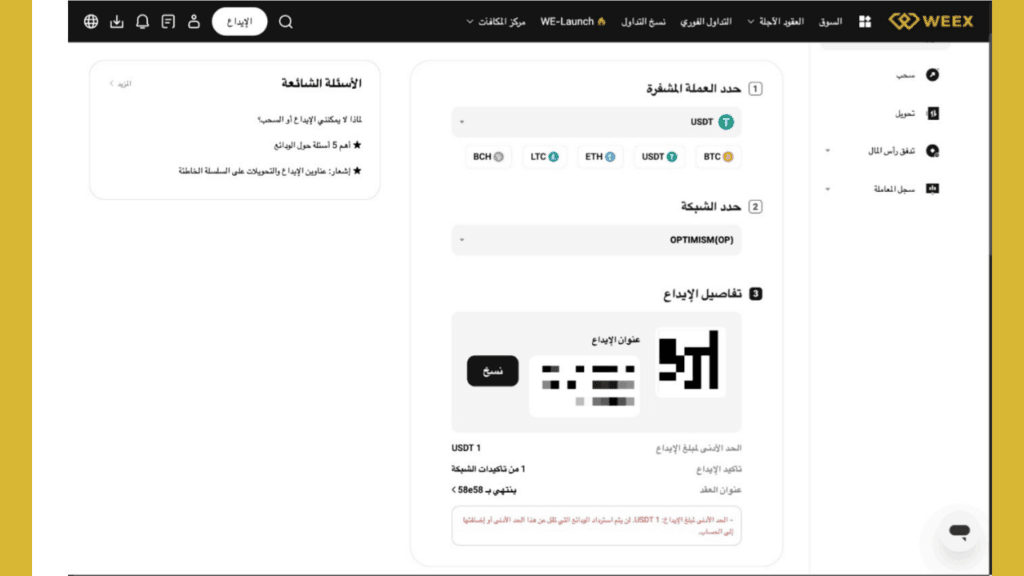1024x576 pixels.
Task: Open the OPTIMISM(OP) network dropdown
Action: pos(596,240)
